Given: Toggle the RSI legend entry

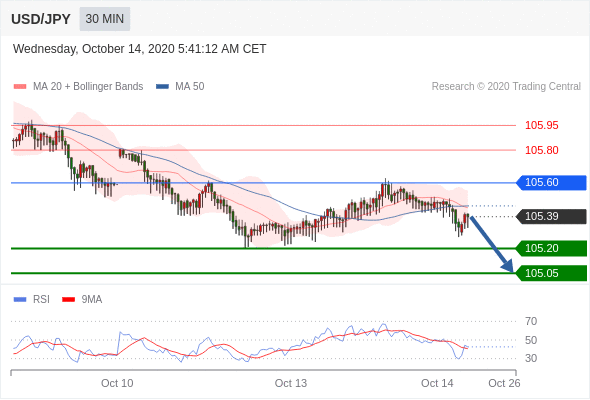Looking at the screenshot, I should click(x=32, y=300).
